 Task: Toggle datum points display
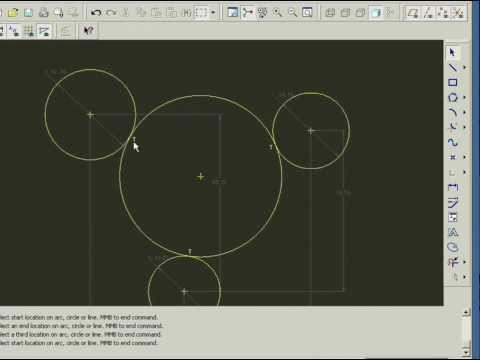point(443,13)
